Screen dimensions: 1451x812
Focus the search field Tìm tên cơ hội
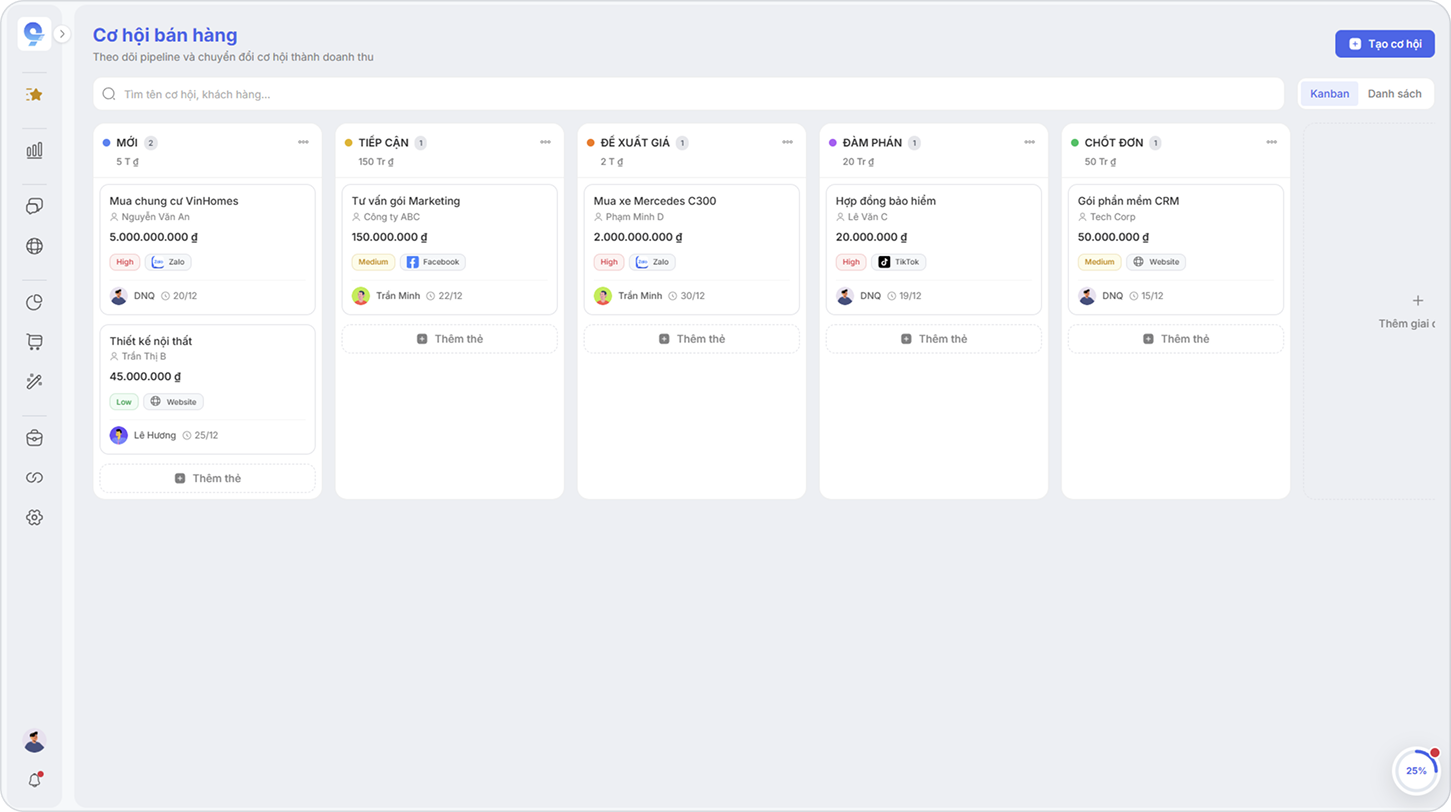coord(688,94)
